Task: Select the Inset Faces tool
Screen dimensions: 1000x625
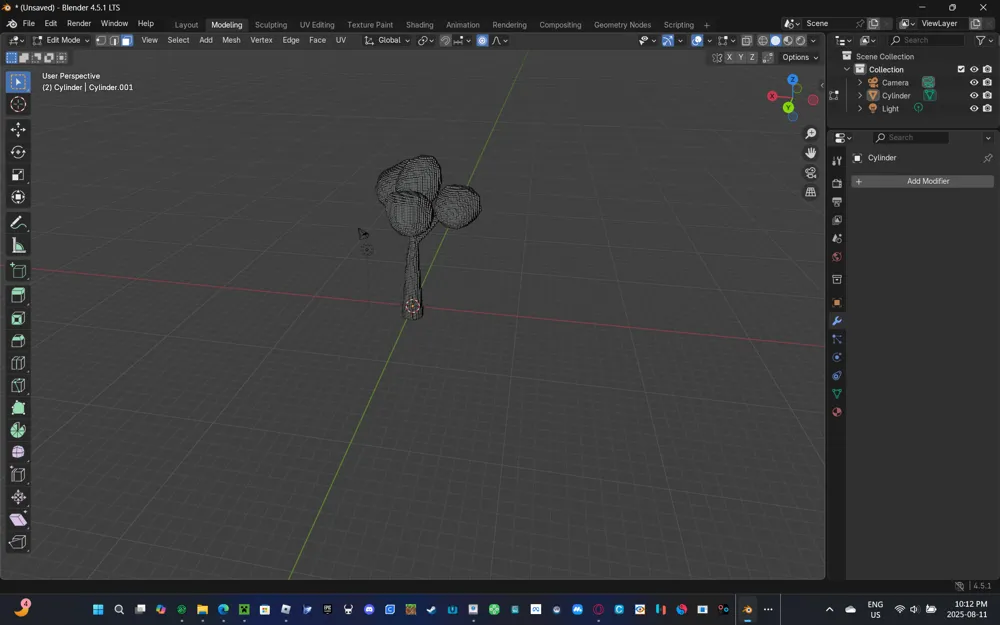Action: click(x=18, y=318)
